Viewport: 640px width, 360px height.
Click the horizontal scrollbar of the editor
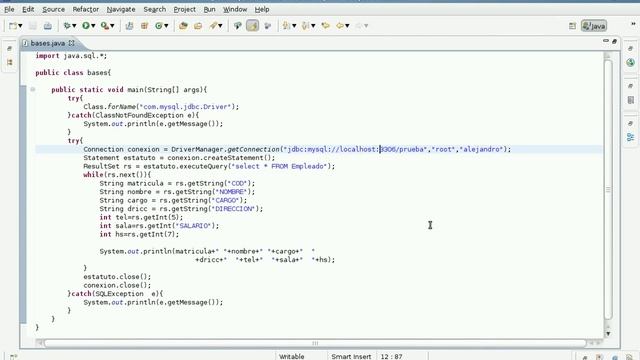(315, 343)
